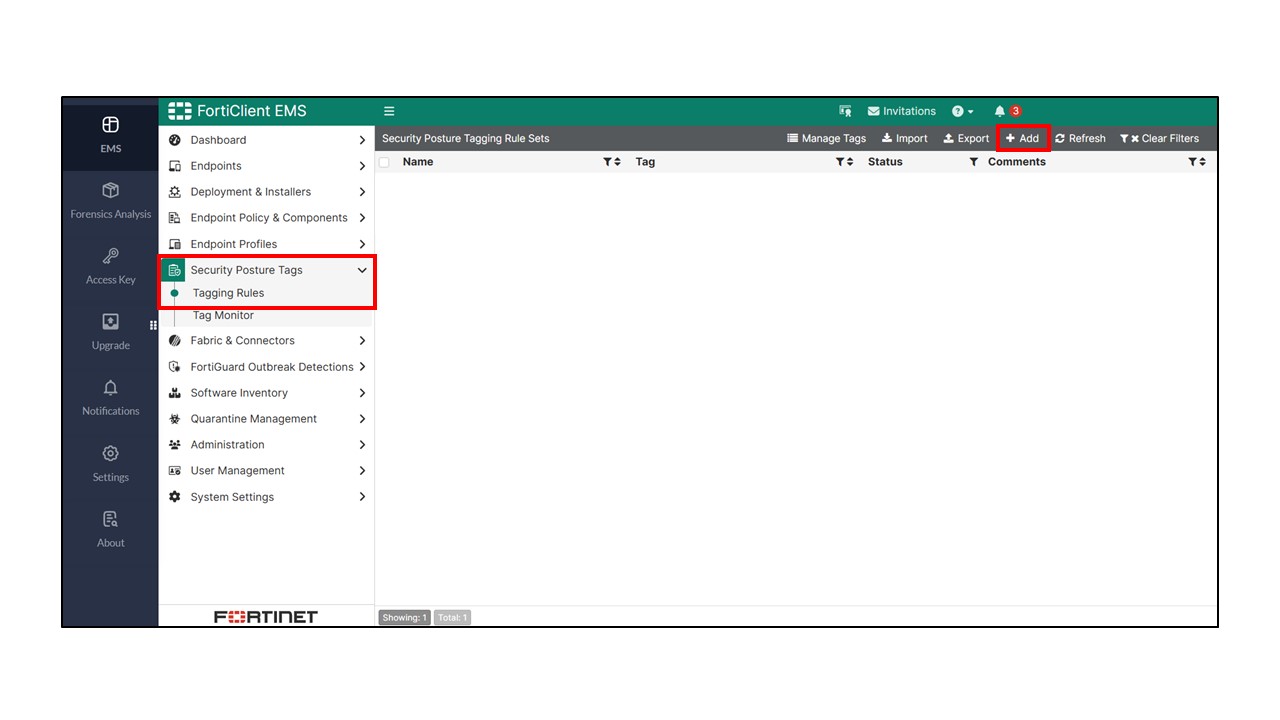Click the Administration people icon

[175, 445]
